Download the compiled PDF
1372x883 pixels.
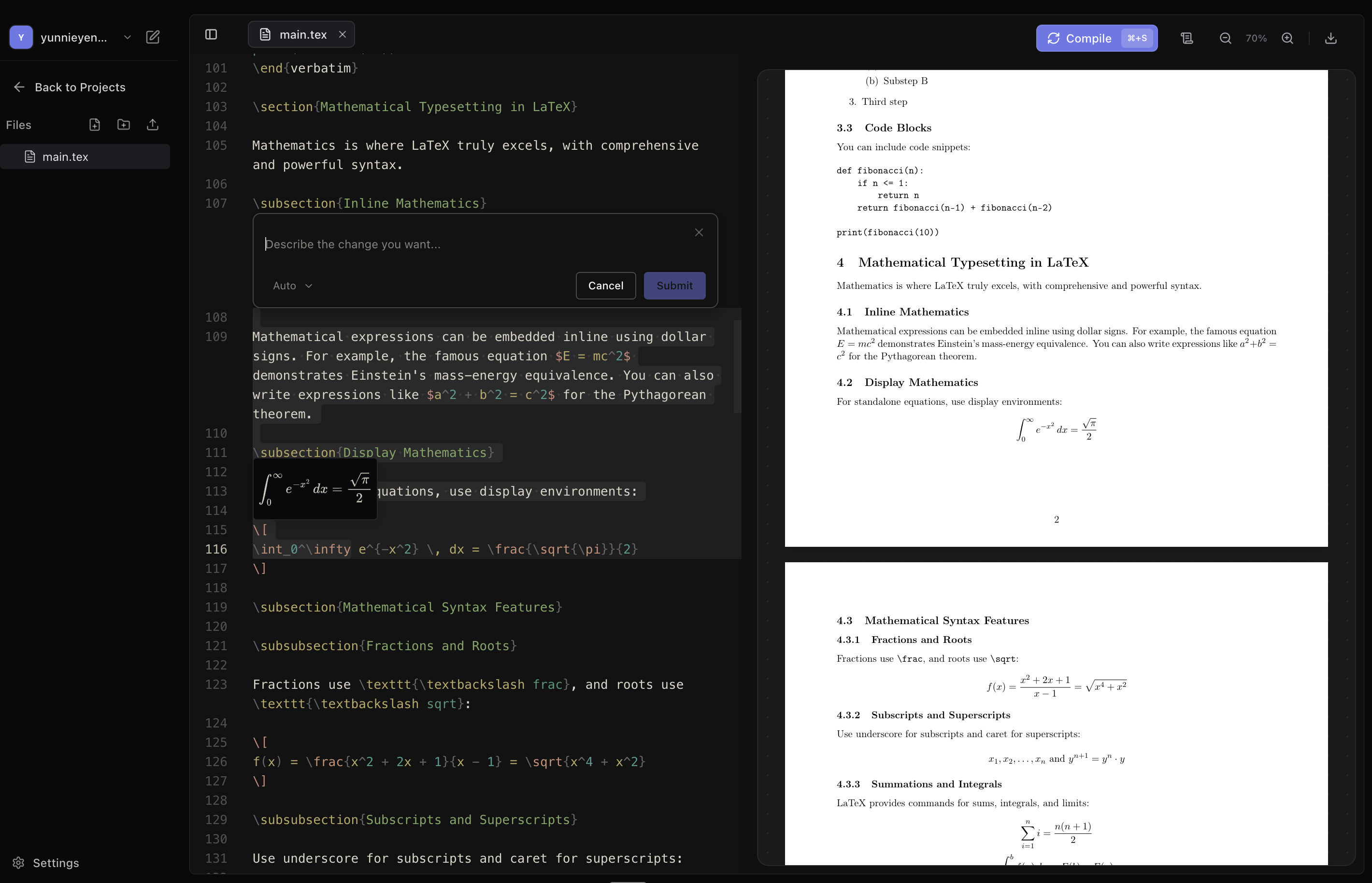click(1331, 38)
